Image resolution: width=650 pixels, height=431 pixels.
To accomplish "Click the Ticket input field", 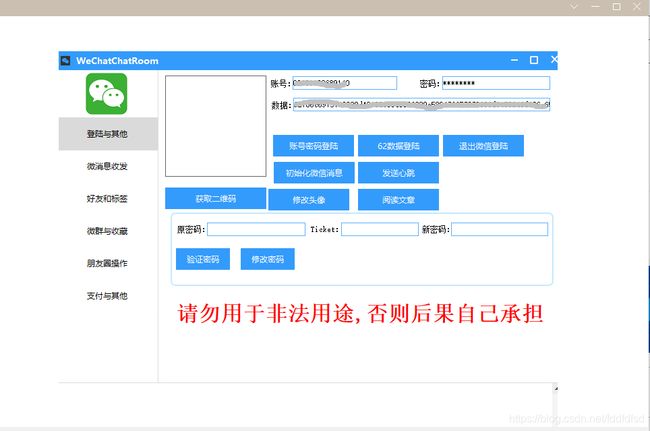I will 380,229.
